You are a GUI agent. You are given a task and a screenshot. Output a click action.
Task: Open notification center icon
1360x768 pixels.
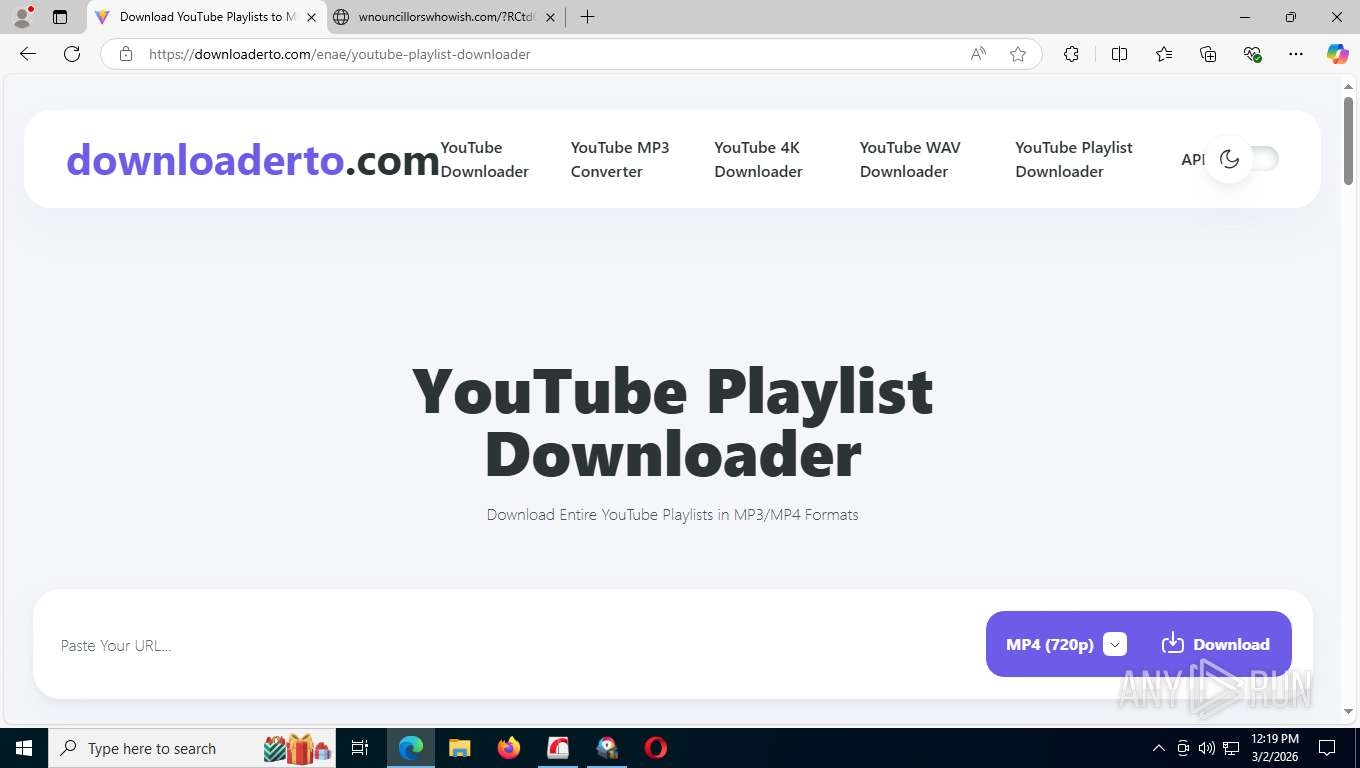point(1327,748)
